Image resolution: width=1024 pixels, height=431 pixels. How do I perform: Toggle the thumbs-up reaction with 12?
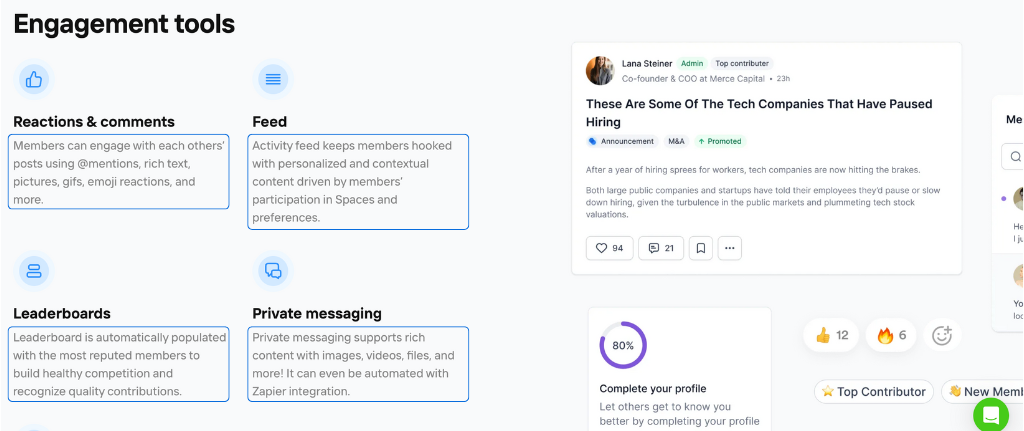[x=831, y=336]
